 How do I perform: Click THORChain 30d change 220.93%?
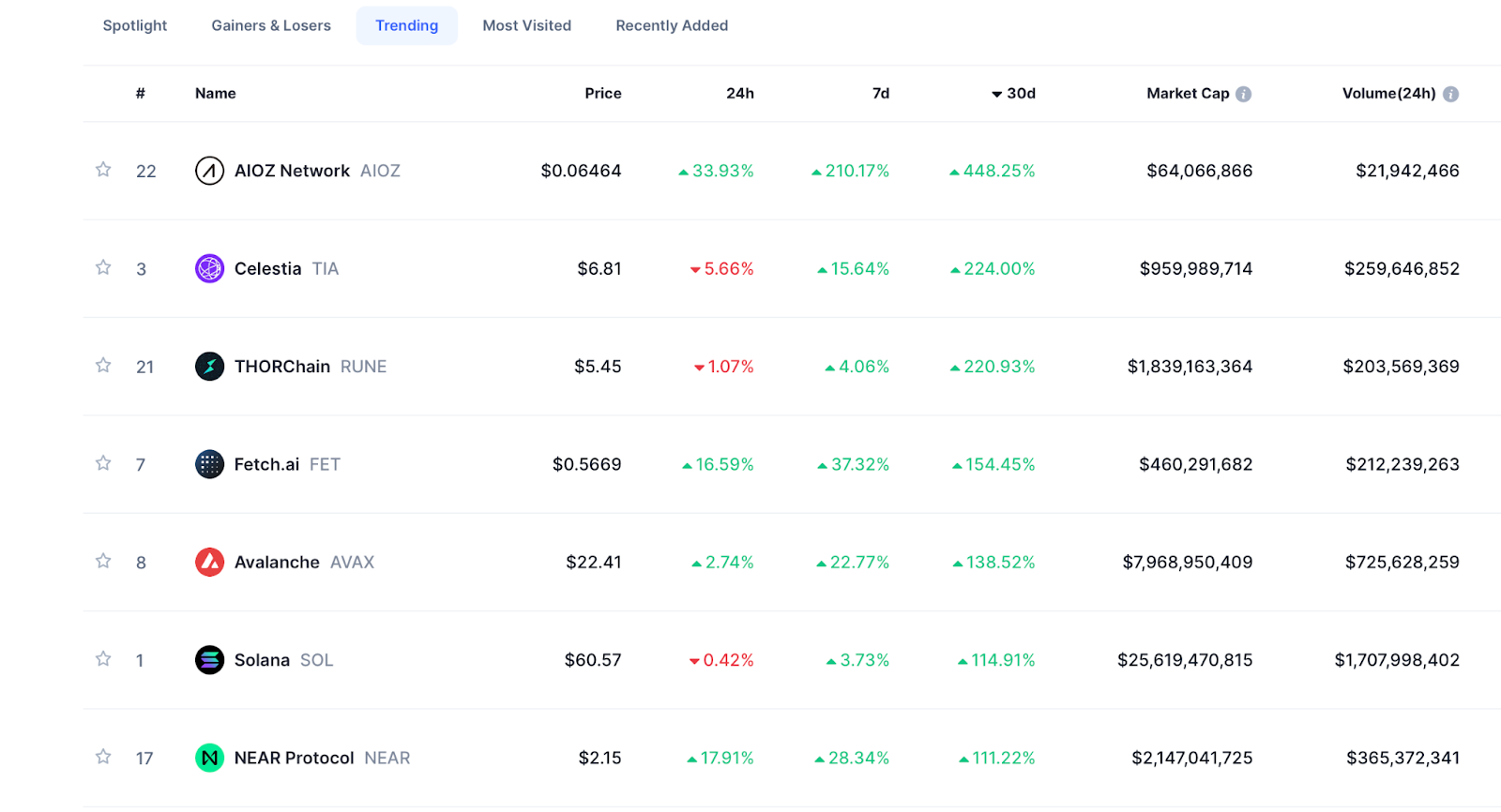(x=993, y=367)
